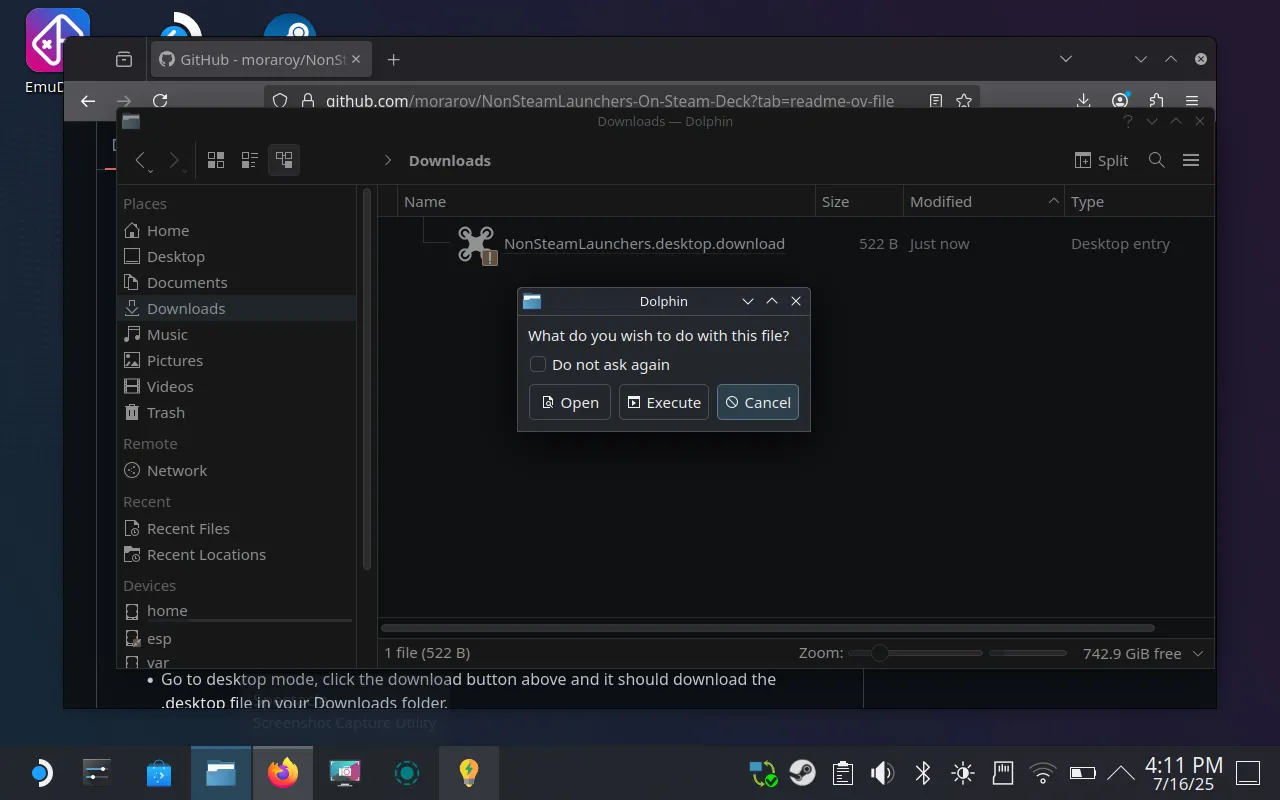1280x800 pixels.
Task: Open the Split view in Dolphin
Action: click(x=1100, y=160)
